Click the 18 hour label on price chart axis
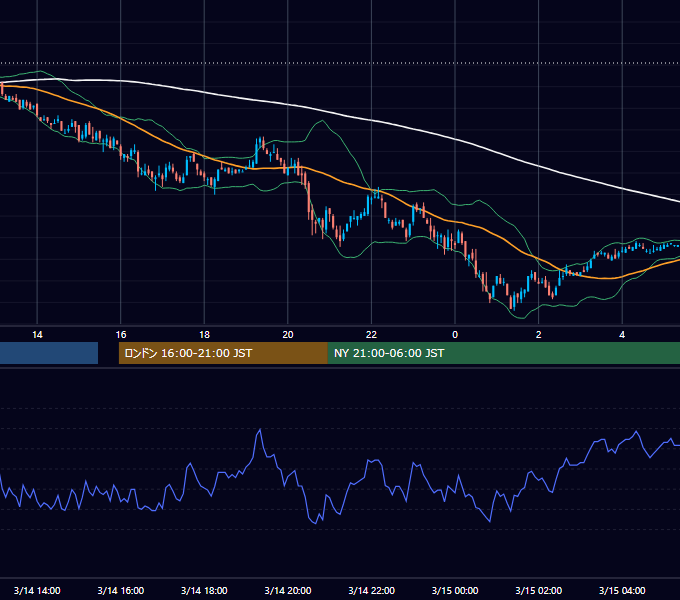The height and width of the screenshot is (600, 680). (204, 335)
